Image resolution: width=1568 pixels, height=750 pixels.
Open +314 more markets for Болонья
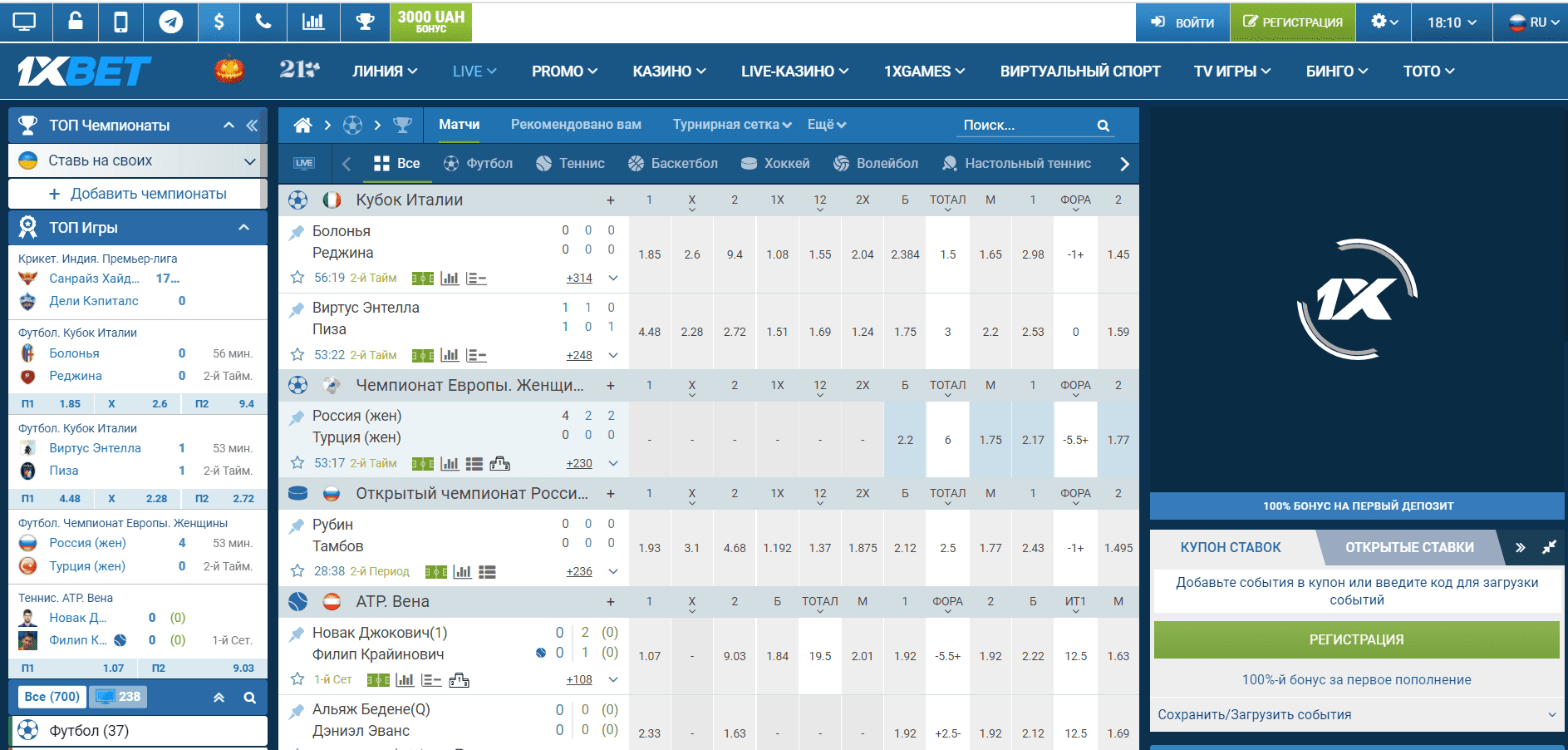579,279
